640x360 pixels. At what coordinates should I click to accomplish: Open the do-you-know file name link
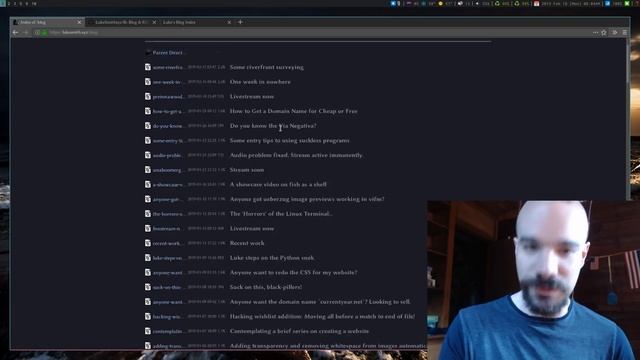(x=168, y=126)
